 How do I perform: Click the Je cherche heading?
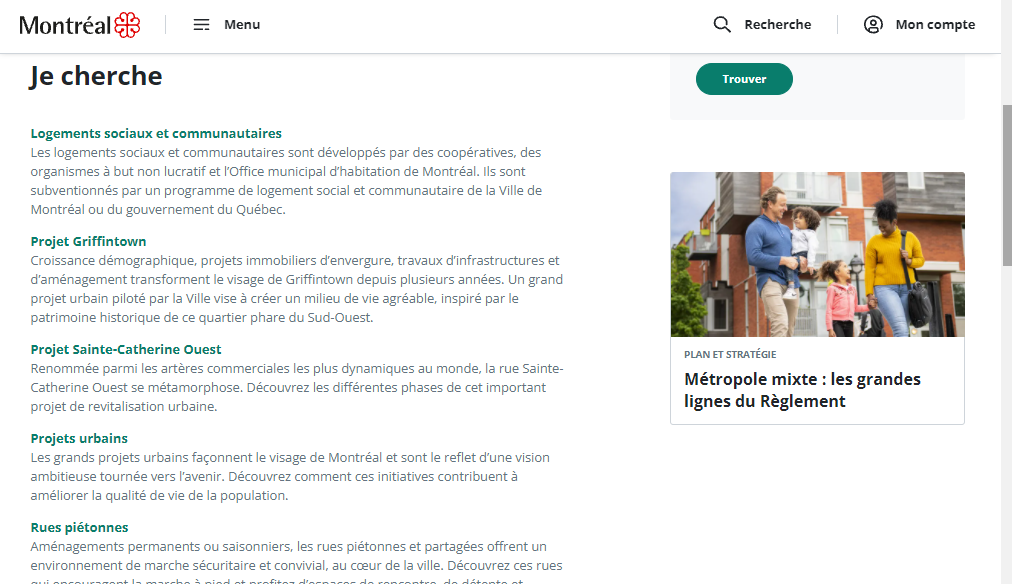[x=96, y=76]
